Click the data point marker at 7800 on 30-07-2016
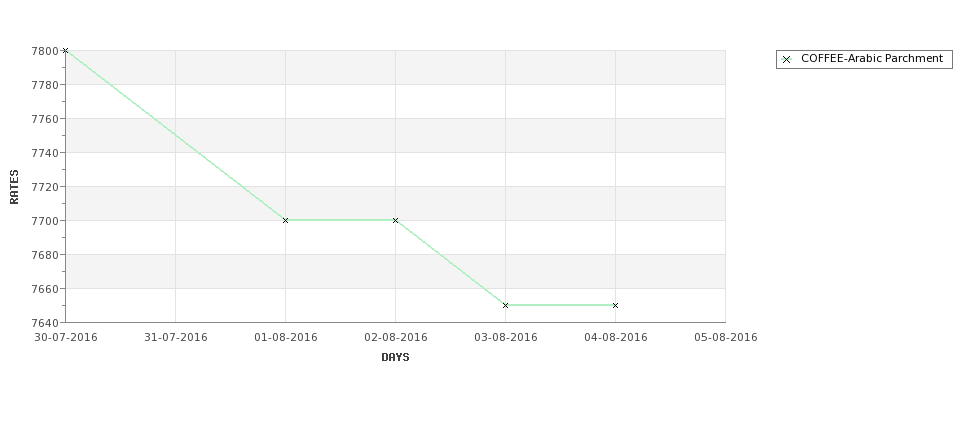975x429 pixels. 65,50
